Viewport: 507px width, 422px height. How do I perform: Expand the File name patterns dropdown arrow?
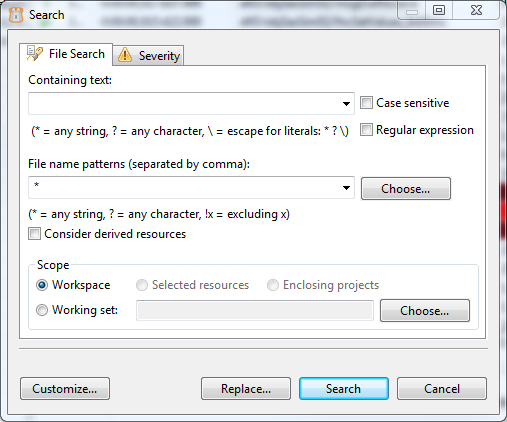click(x=346, y=188)
